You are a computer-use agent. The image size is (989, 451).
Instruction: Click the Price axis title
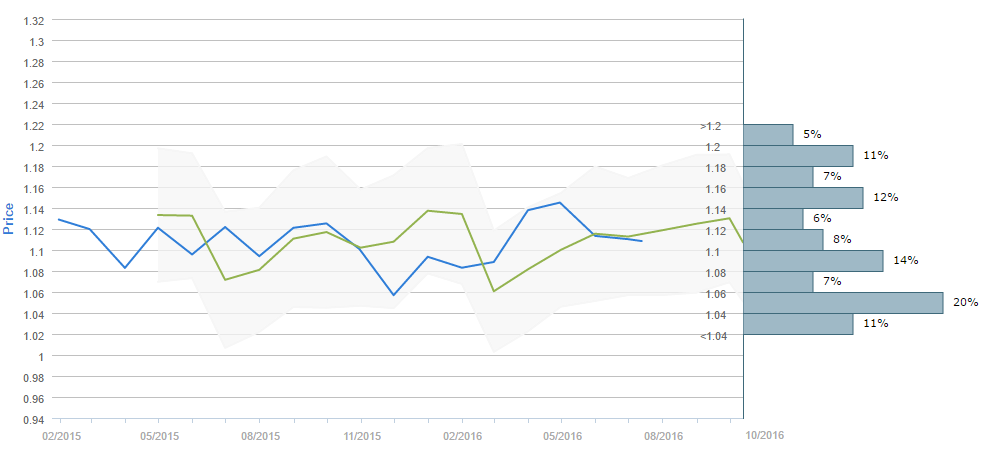click(x=9, y=218)
